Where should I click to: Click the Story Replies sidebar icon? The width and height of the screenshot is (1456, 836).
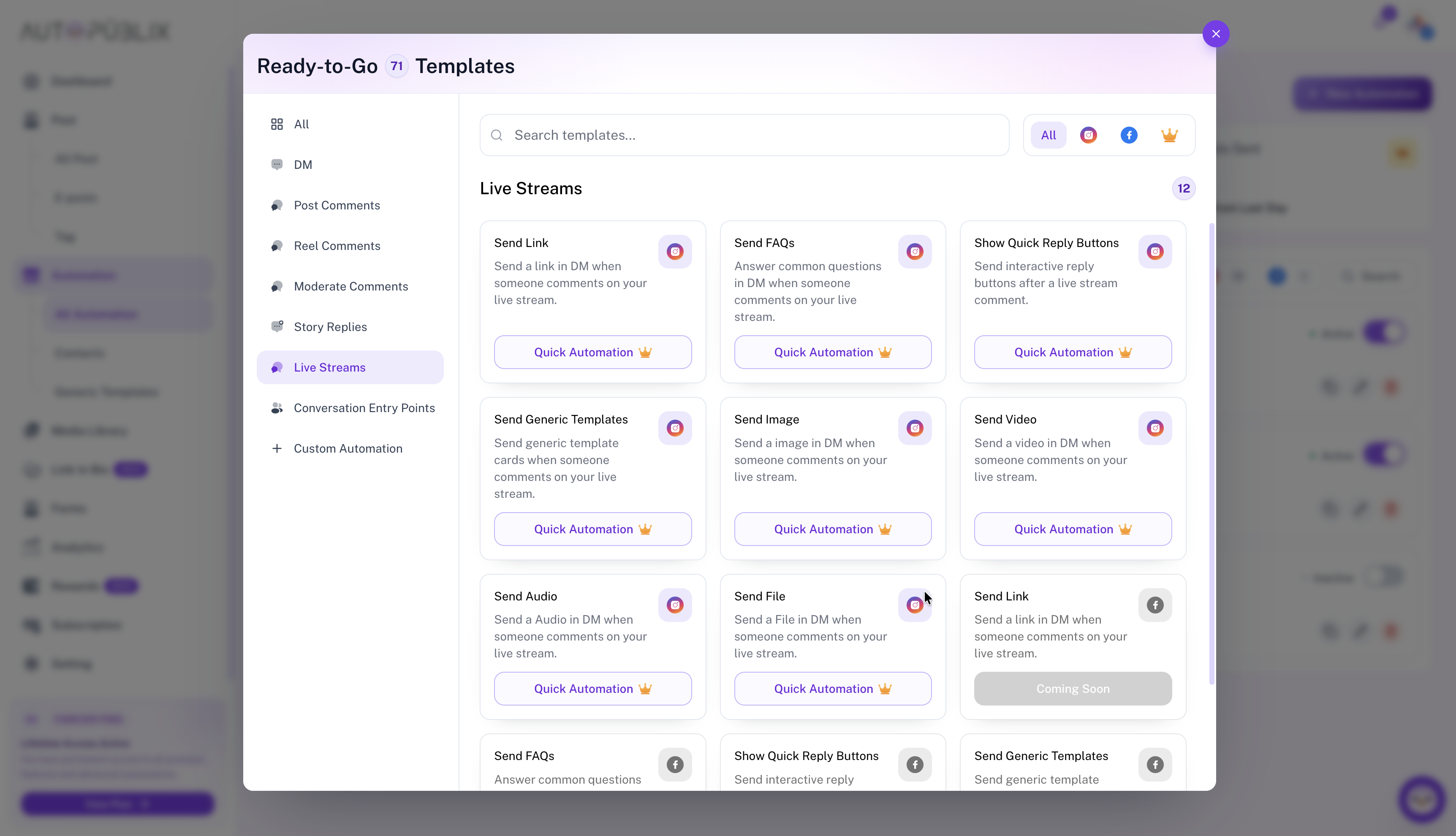click(x=277, y=327)
